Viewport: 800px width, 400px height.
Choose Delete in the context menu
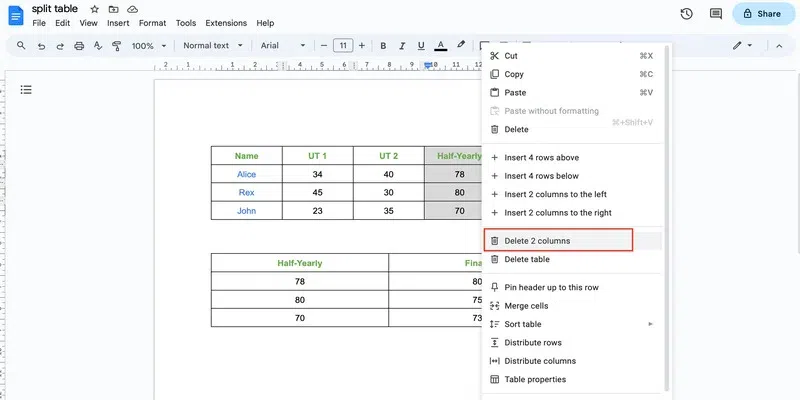click(572, 130)
